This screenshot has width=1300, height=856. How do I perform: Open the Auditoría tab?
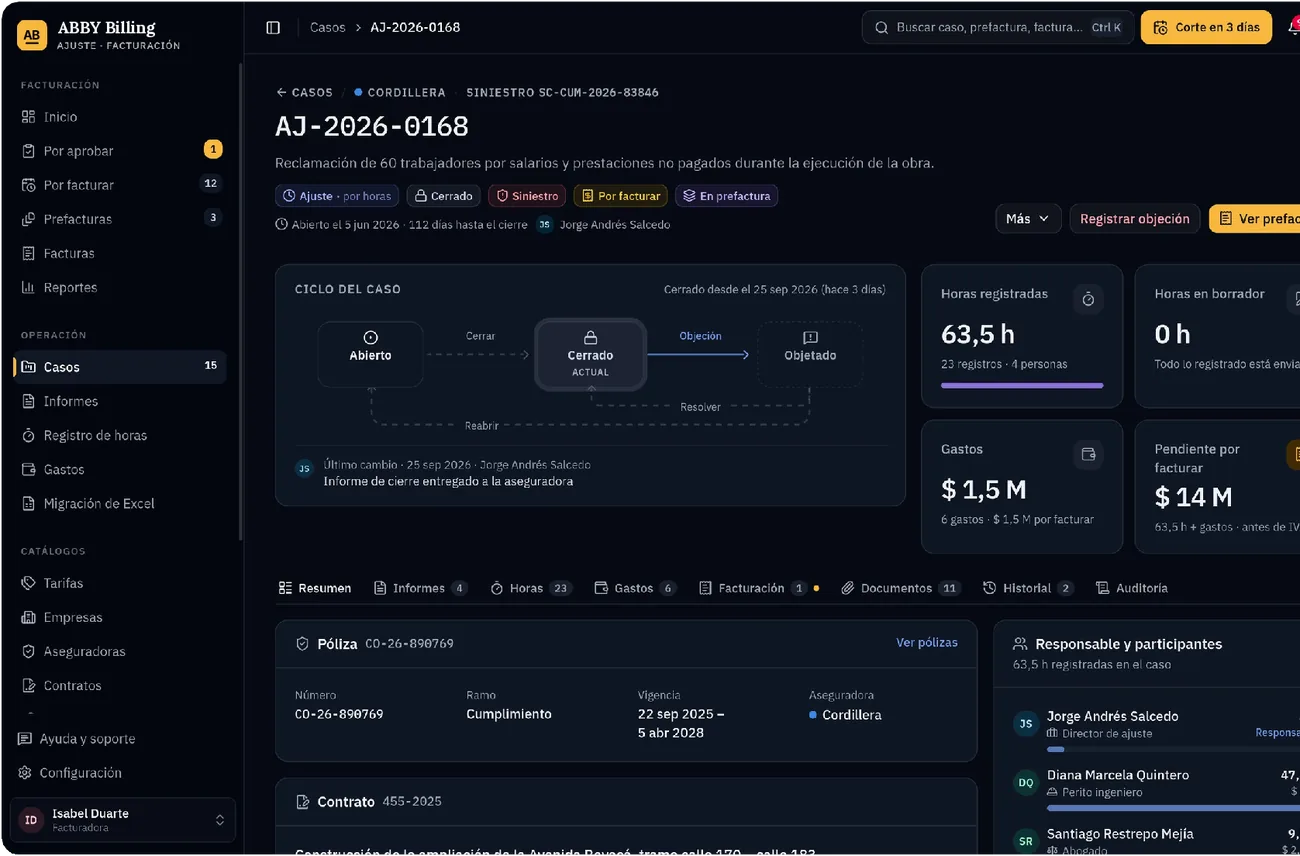click(x=1132, y=588)
